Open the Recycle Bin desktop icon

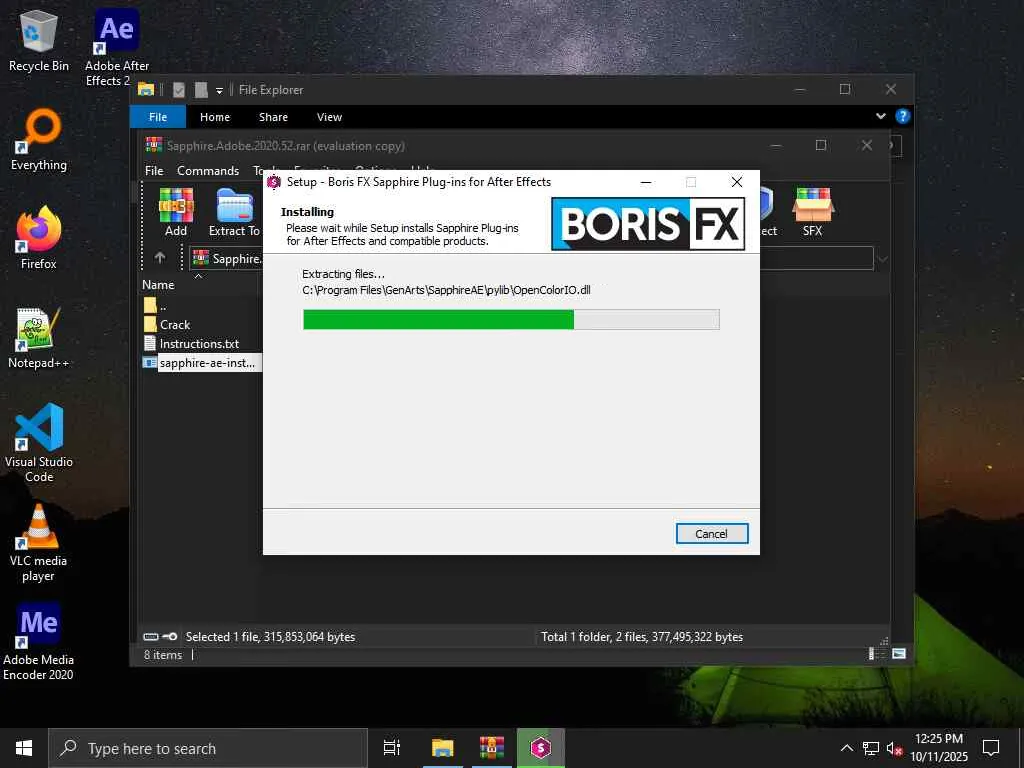pyautogui.click(x=39, y=41)
